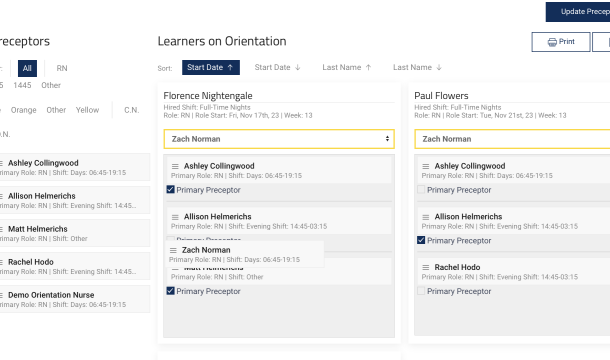This screenshot has width=610, height=360.
Task: Click the Florence Nightengale learner name
Action: click(x=208, y=96)
